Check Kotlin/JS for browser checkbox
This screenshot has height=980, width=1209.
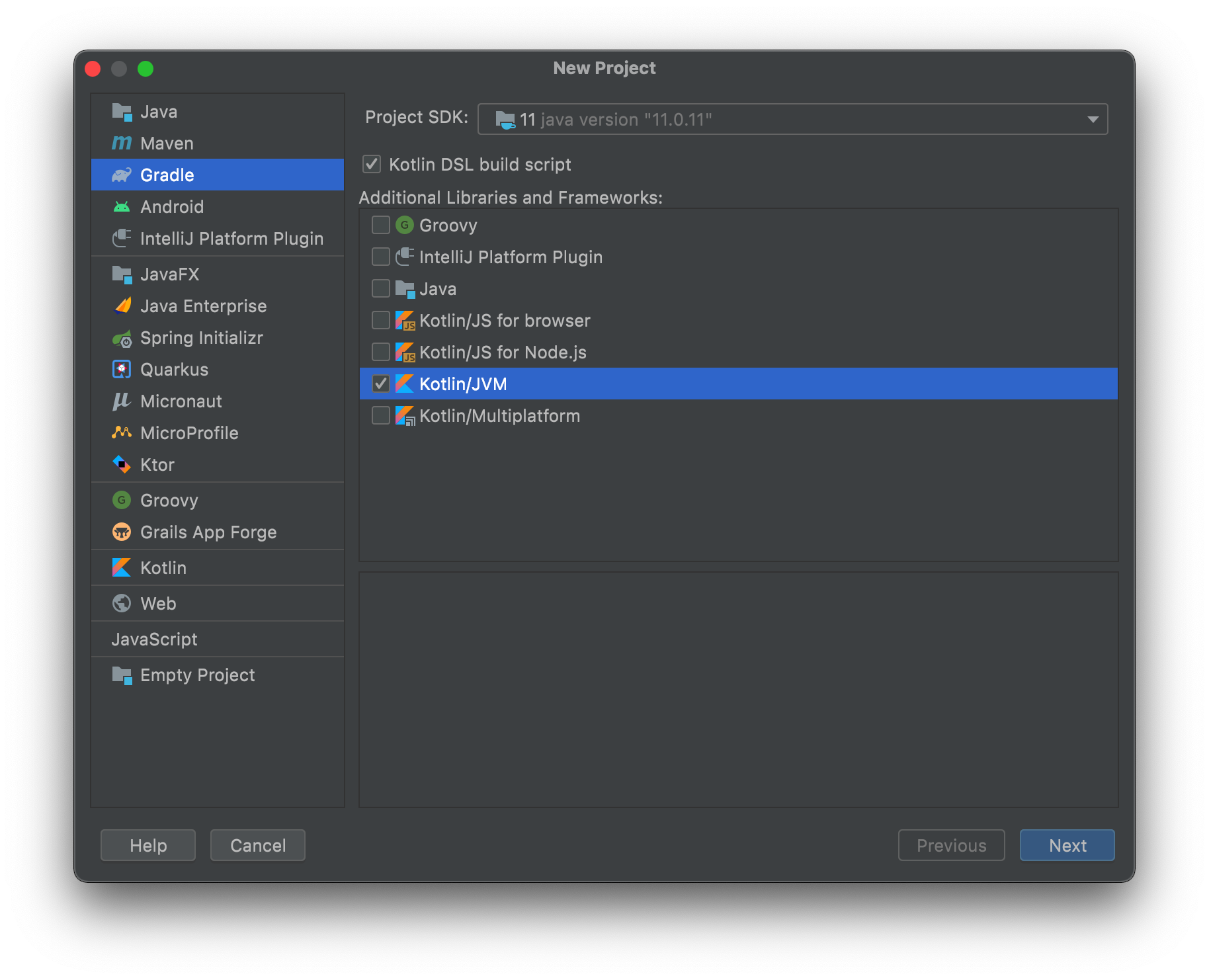381,320
